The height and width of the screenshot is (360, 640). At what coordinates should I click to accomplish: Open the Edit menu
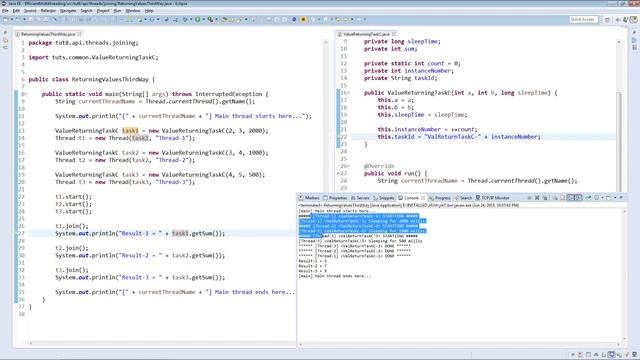pyautogui.click(x=16, y=11)
